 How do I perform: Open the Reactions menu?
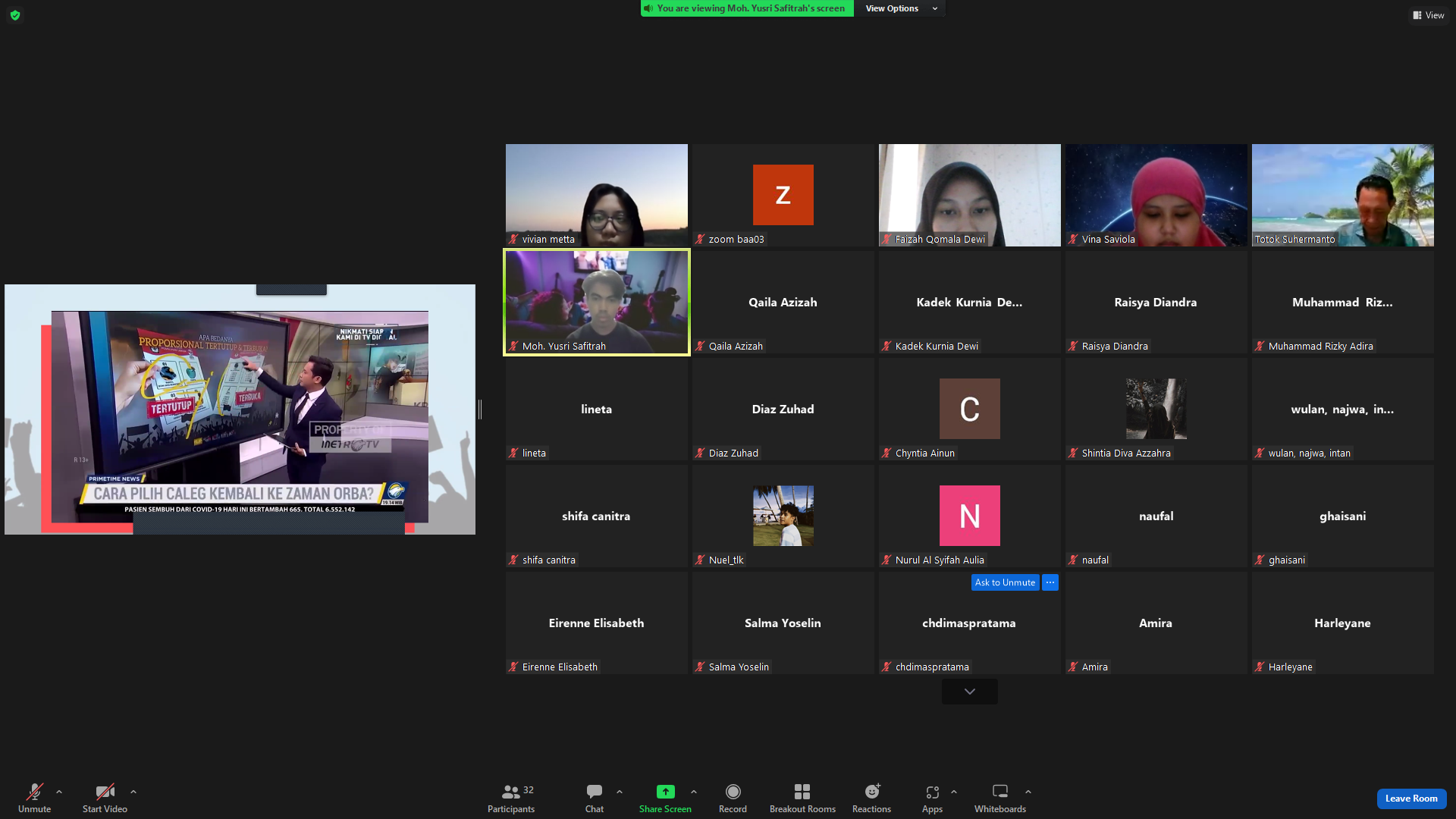coord(871,798)
